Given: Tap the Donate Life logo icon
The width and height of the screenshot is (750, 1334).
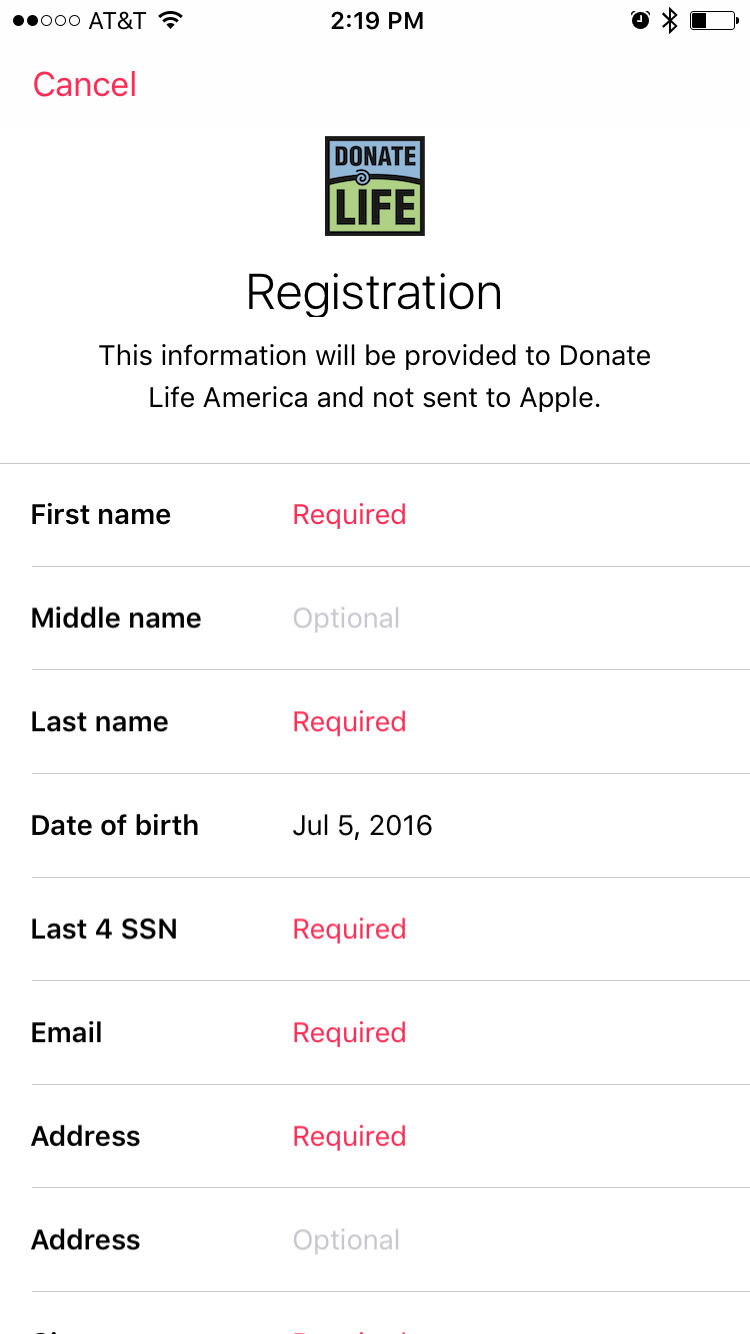Looking at the screenshot, I should 375,186.
